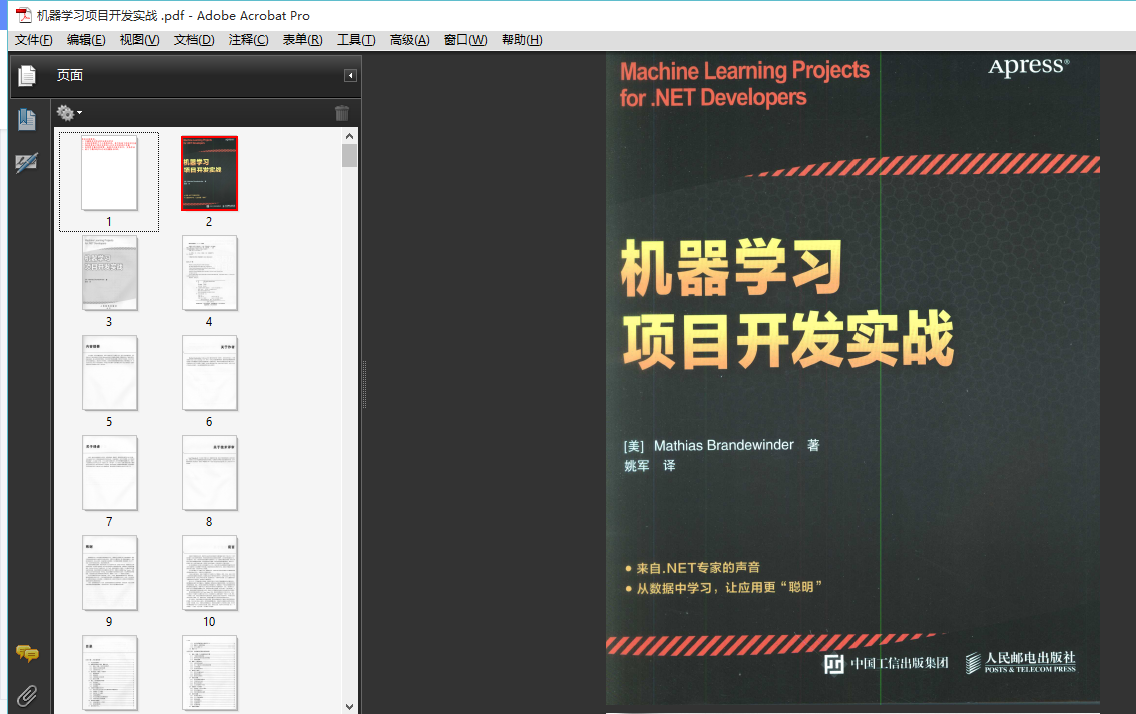Click the panel divider grip handle
Screen dimensions: 1136x714
364,384
